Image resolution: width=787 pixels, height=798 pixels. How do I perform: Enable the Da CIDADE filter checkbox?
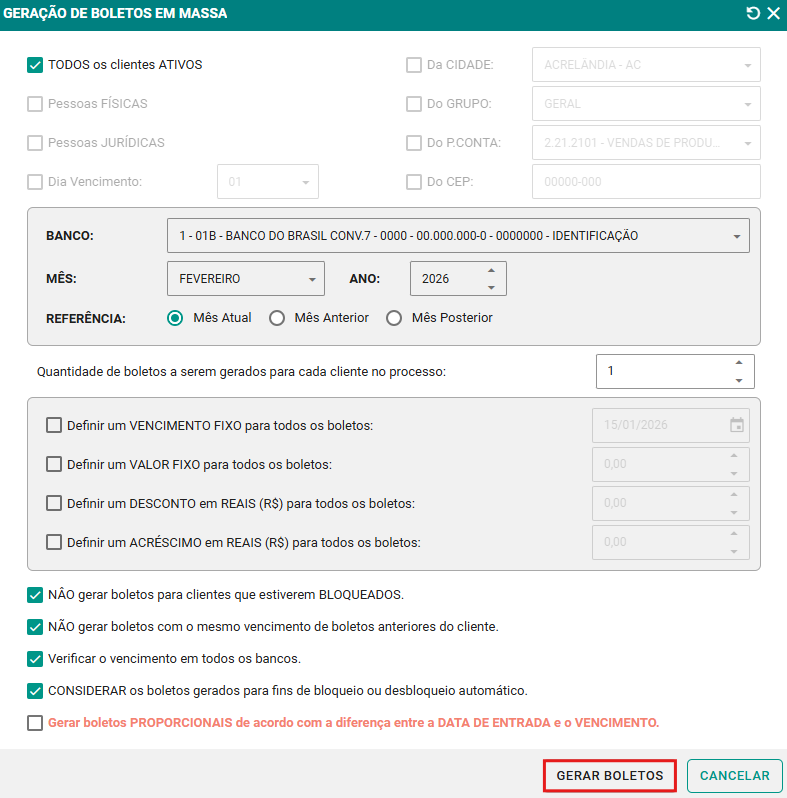click(414, 65)
